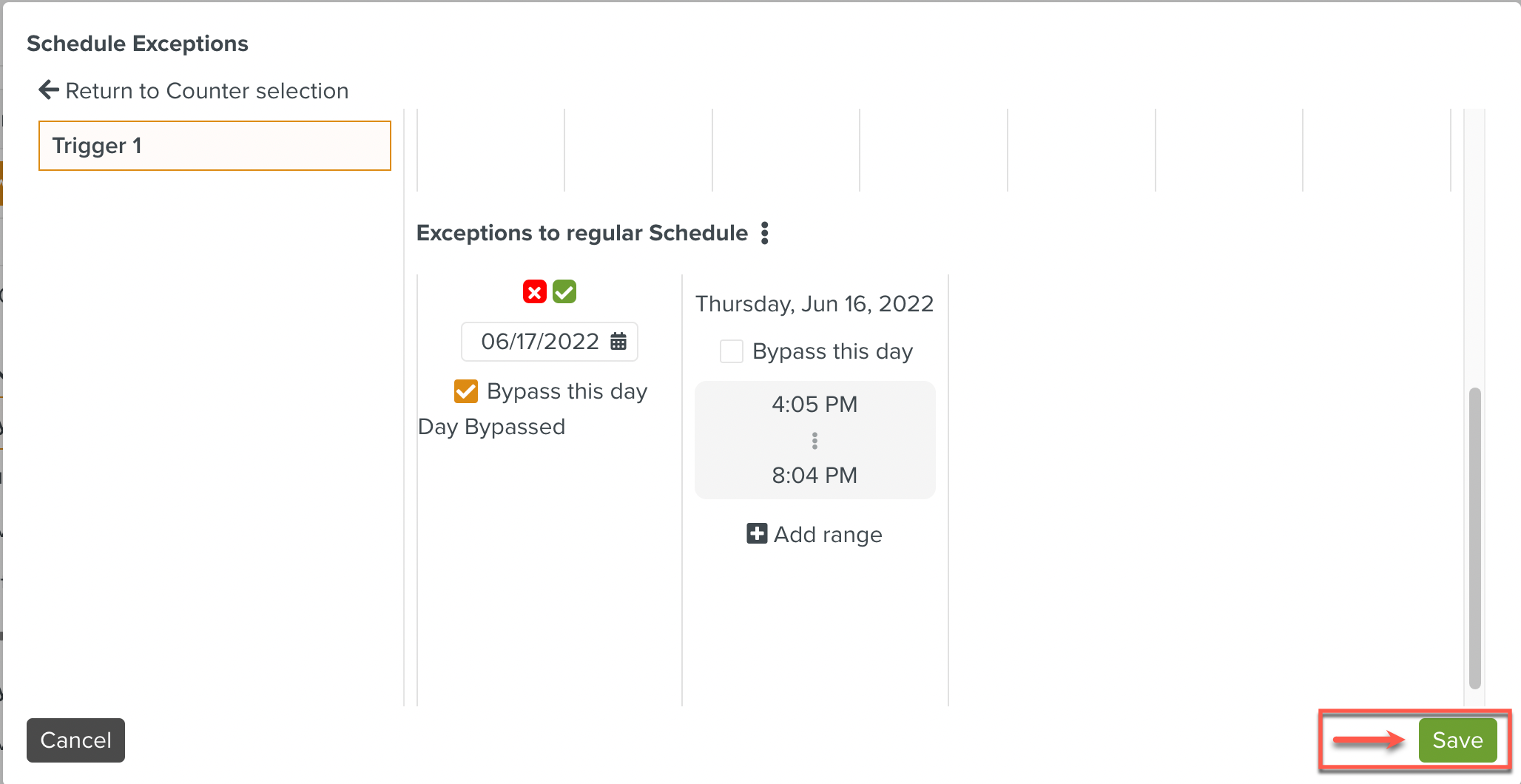1521x784 pixels.
Task: Click the 8:04 PM end time
Action: [x=814, y=475]
